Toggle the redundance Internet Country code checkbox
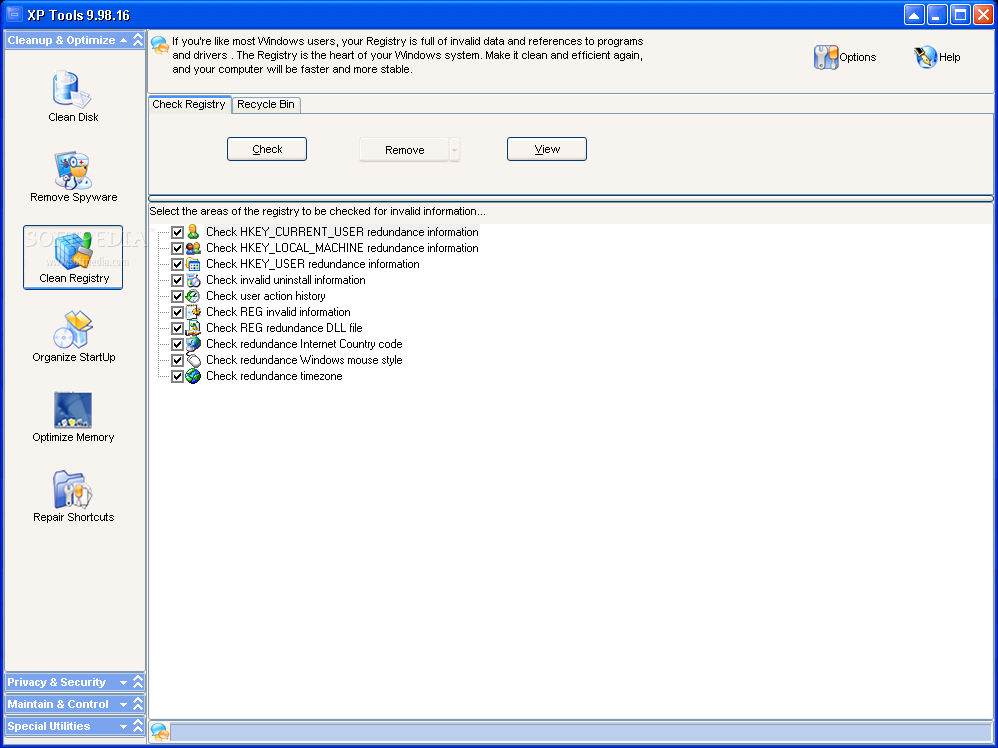This screenshot has width=998, height=748. [178, 344]
